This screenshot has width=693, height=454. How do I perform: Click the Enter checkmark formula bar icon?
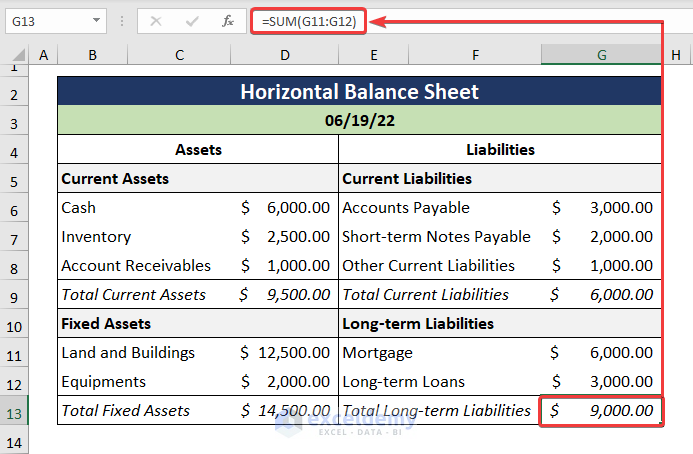[x=192, y=21]
